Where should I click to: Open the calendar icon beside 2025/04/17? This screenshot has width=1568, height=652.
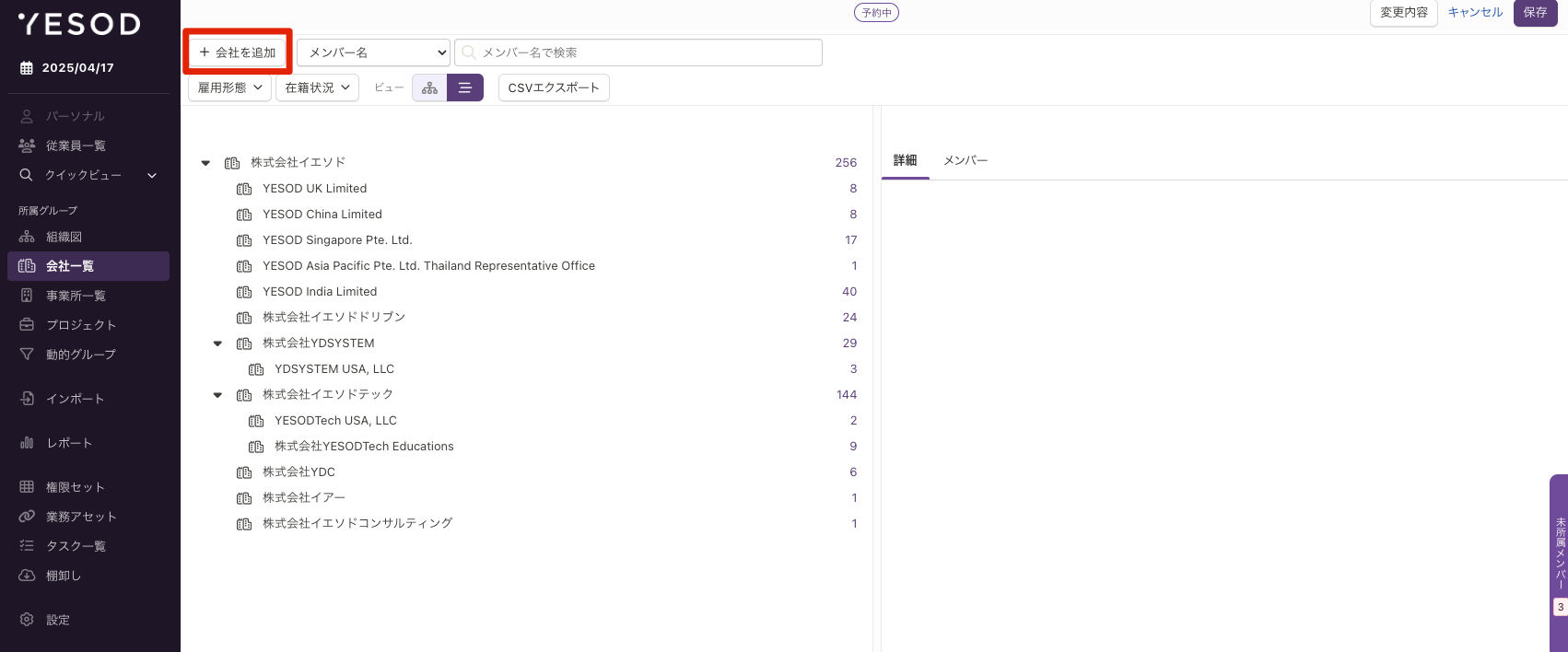point(27,68)
